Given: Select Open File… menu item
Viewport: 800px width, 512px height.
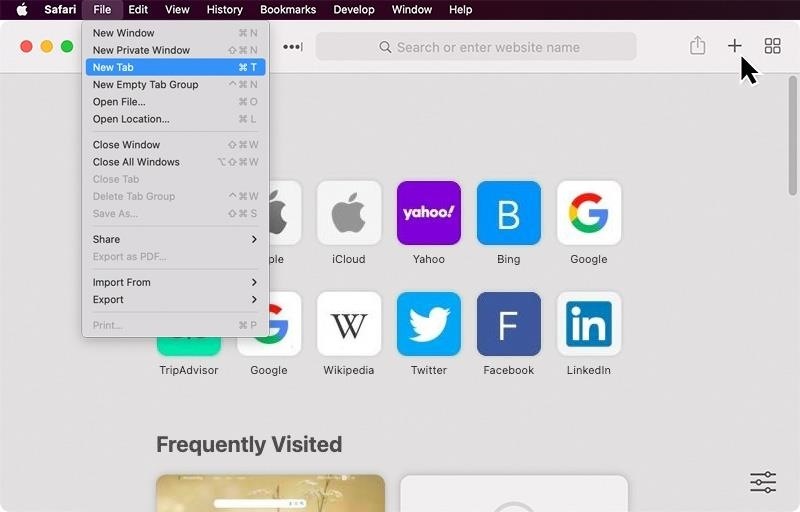Looking at the screenshot, I should coord(174,101).
